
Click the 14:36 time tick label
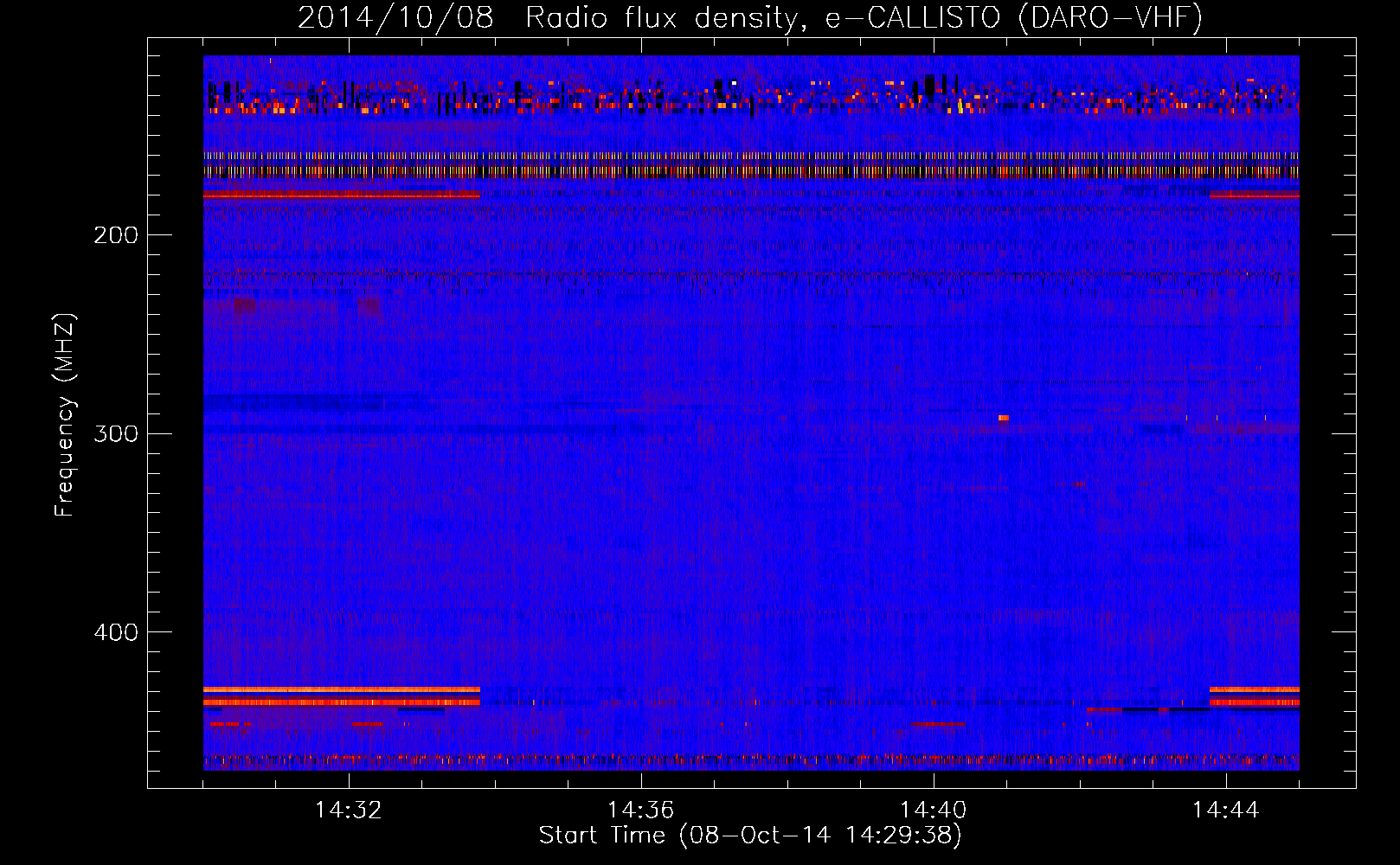(640, 811)
